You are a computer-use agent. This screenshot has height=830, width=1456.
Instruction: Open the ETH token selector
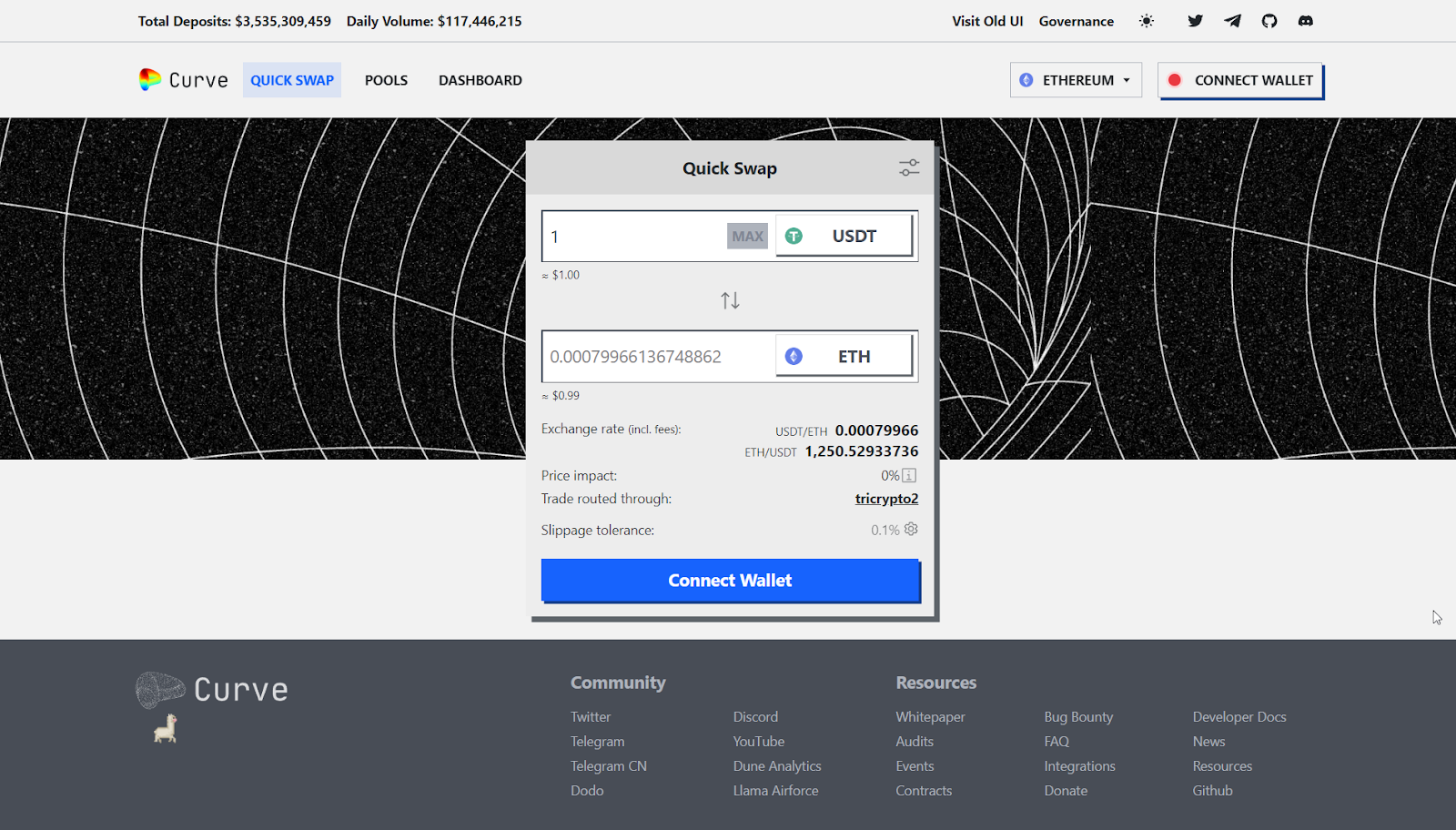844,357
